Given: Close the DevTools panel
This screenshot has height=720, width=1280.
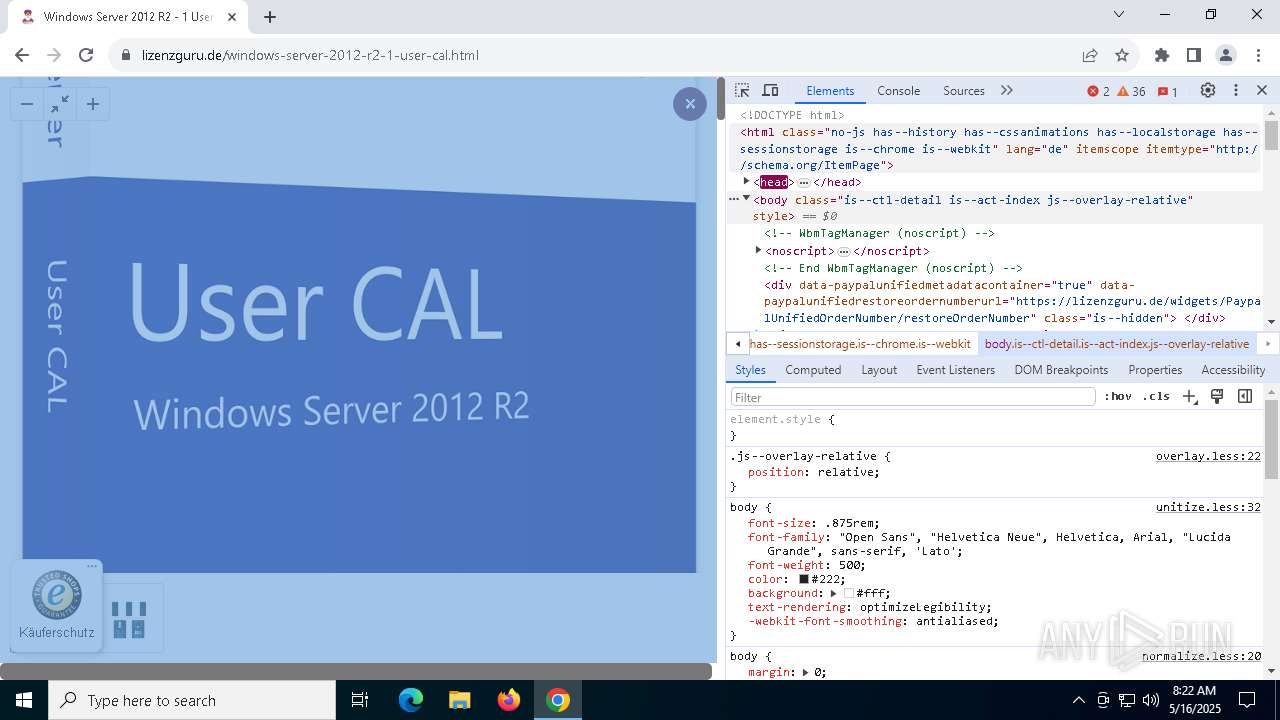Looking at the screenshot, I should coord(1262,90).
